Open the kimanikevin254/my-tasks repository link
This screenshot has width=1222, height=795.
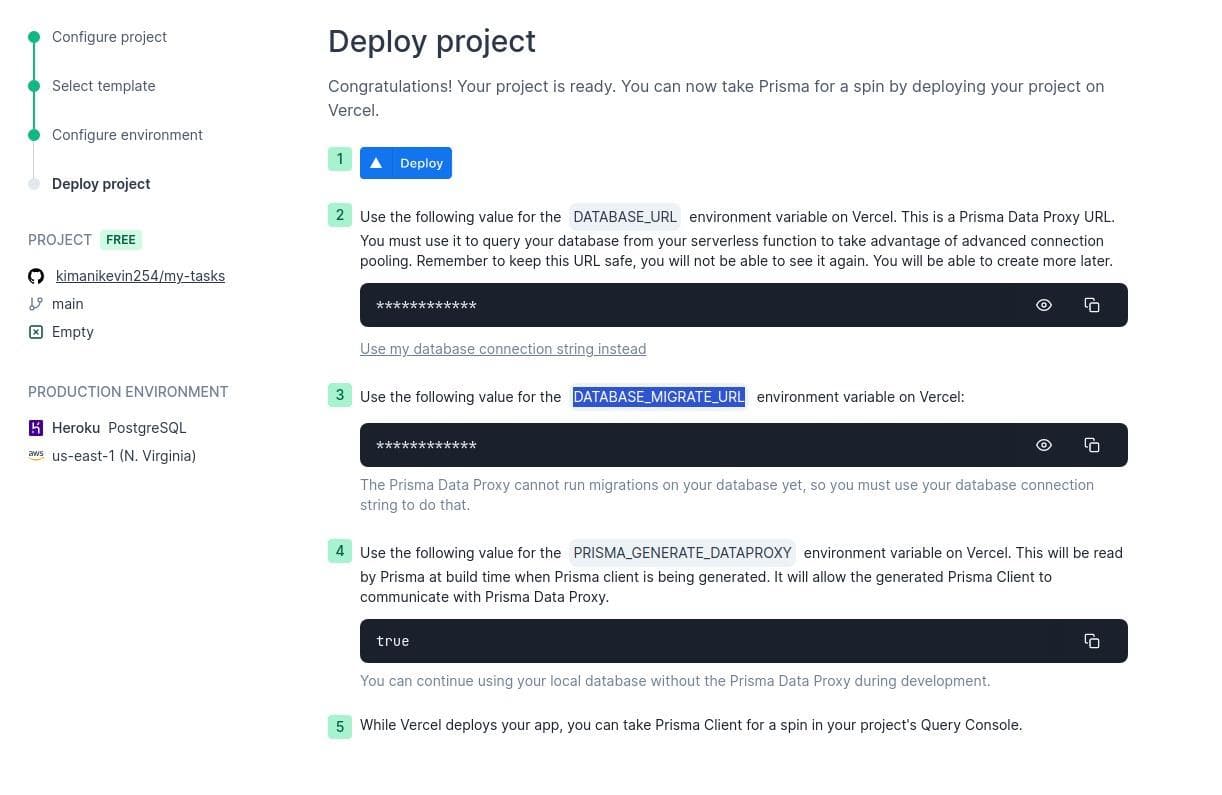(140, 276)
